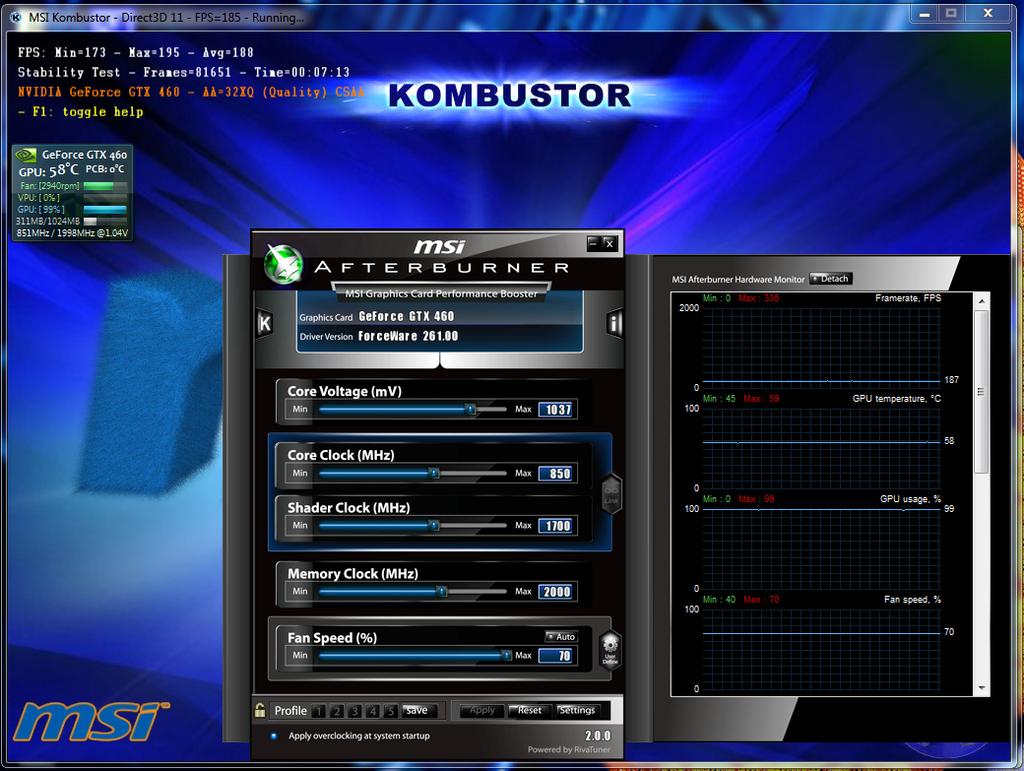Launch Kombustor via the K side button
Image resolution: width=1024 pixels, height=771 pixels.
click(264, 323)
